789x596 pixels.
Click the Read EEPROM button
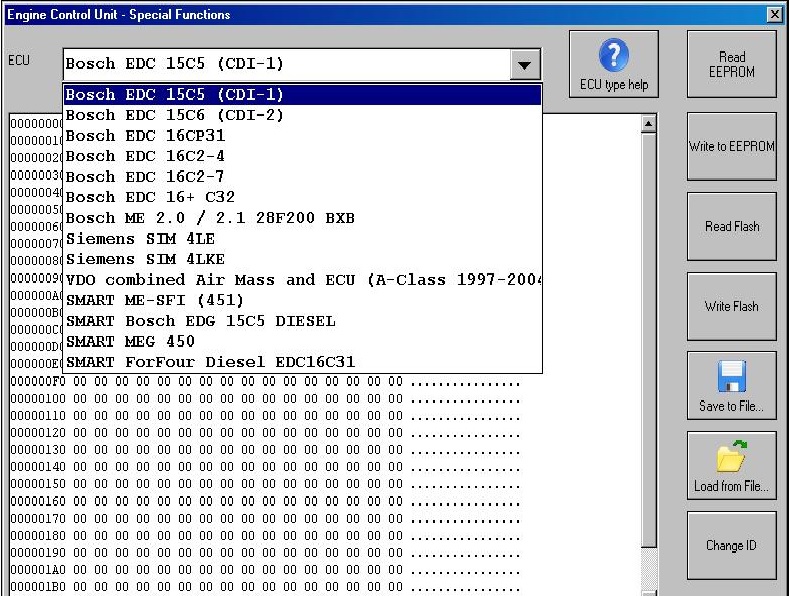(x=731, y=64)
